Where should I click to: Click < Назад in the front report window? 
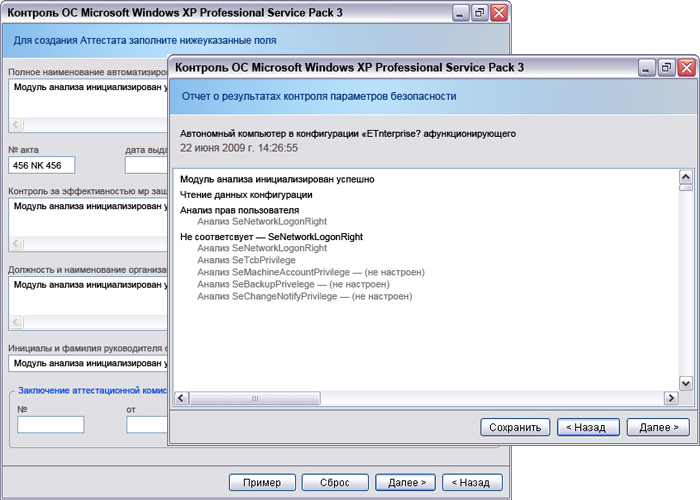[x=588, y=427]
